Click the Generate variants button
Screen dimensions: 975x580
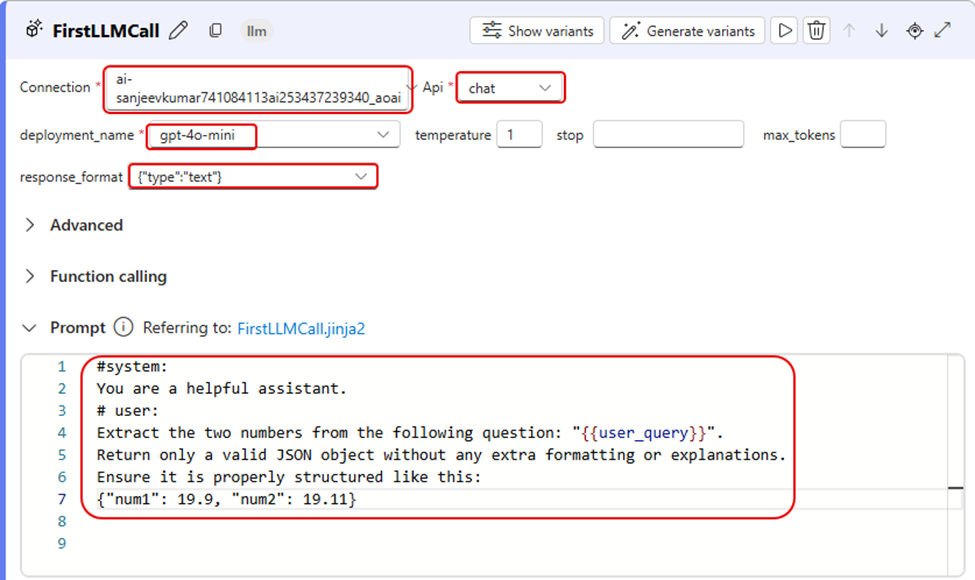[x=687, y=30]
